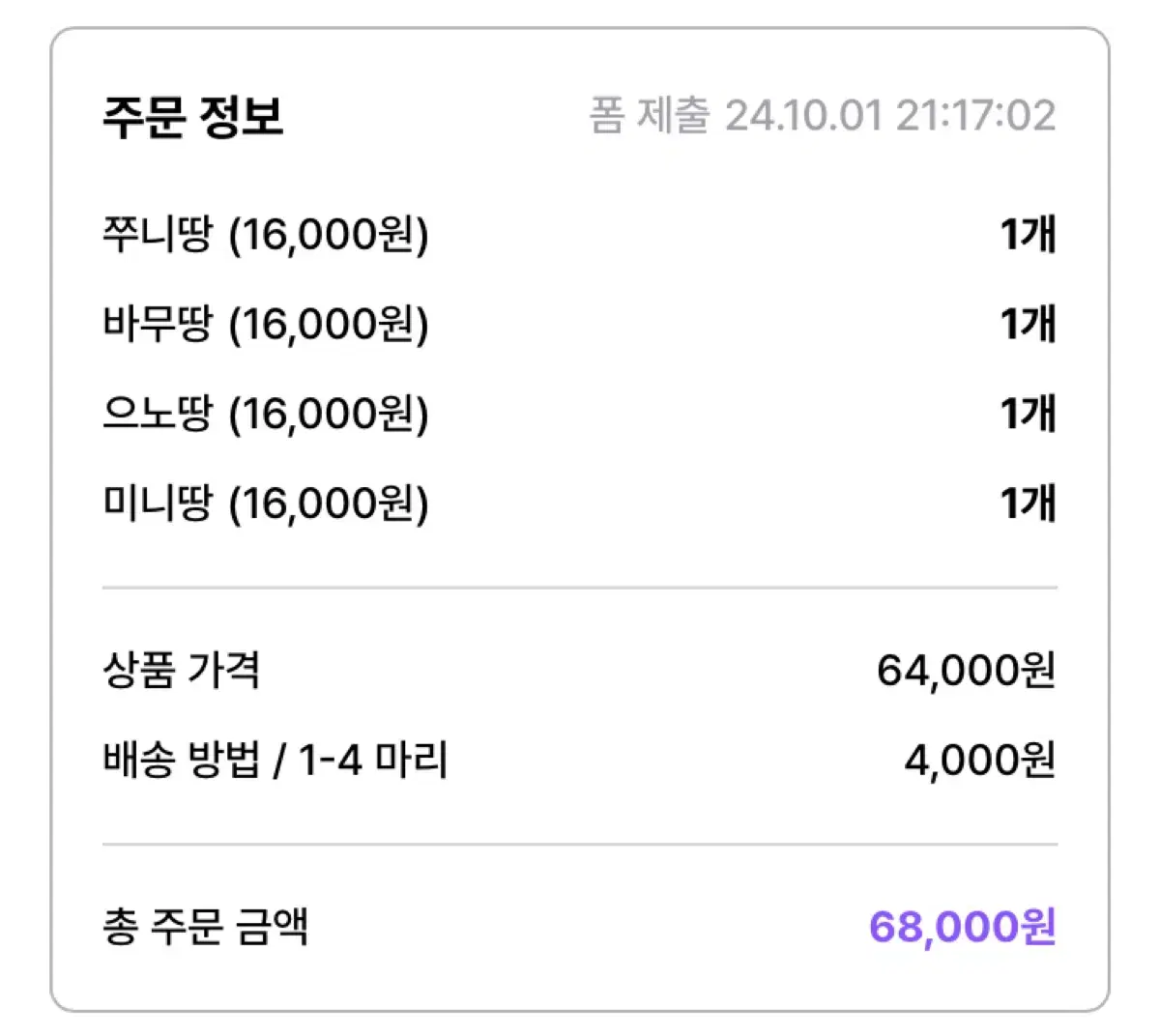Click the 미니땅 (16,000원) item
The height and width of the screenshot is (1036, 1160).
pos(266,504)
